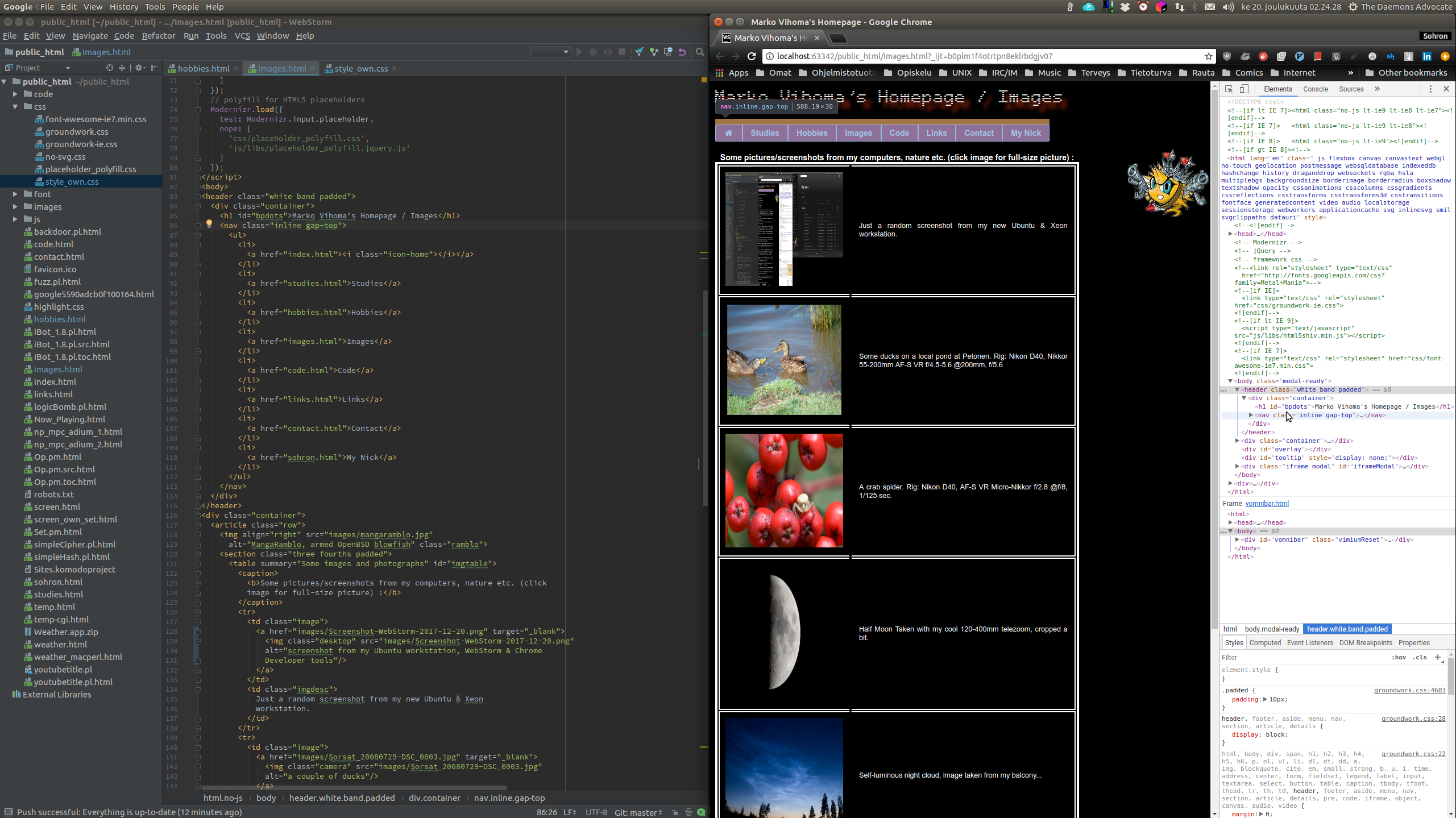Click the Vimium extension icon in Chrome

click(x=1300, y=56)
